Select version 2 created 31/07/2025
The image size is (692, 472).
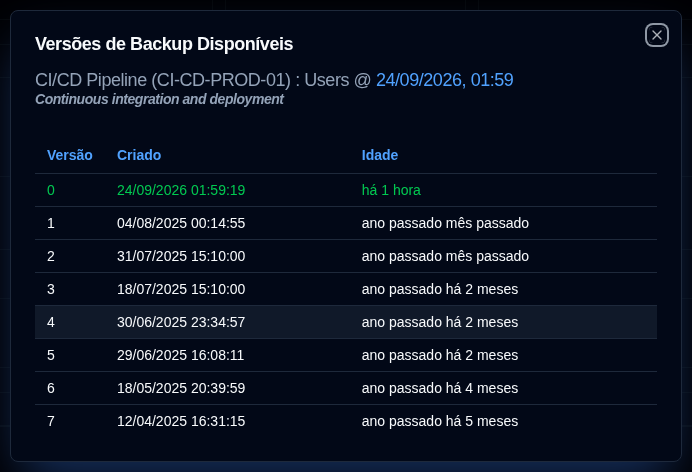click(x=346, y=256)
